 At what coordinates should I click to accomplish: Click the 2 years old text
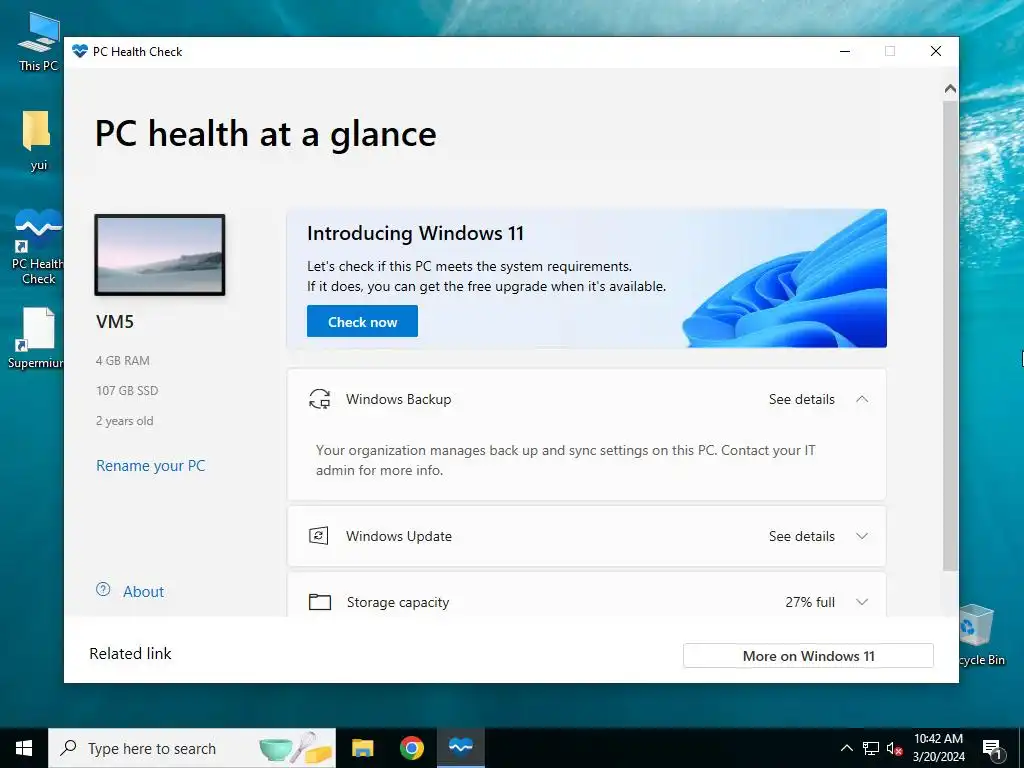(125, 421)
